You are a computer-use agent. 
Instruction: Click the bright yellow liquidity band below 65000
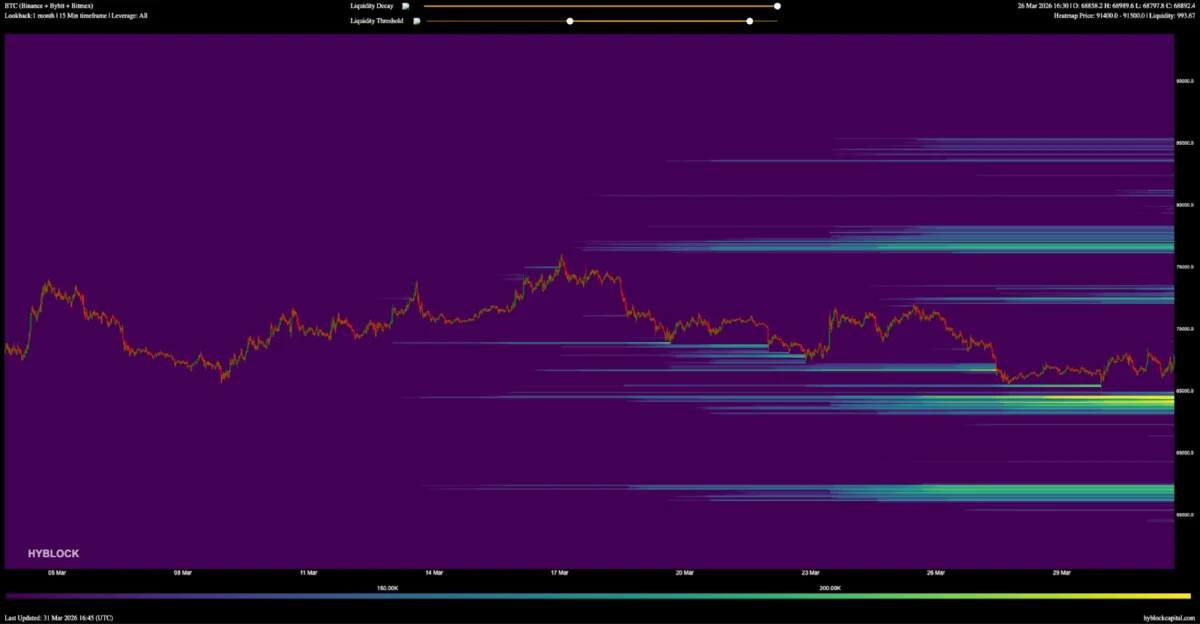pos(1140,402)
